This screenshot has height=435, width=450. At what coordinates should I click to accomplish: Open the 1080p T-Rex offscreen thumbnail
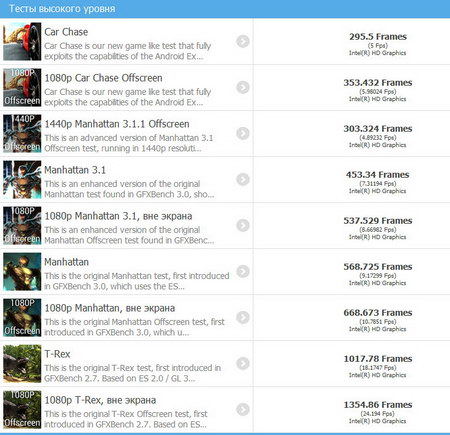click(x=22, y=409)
